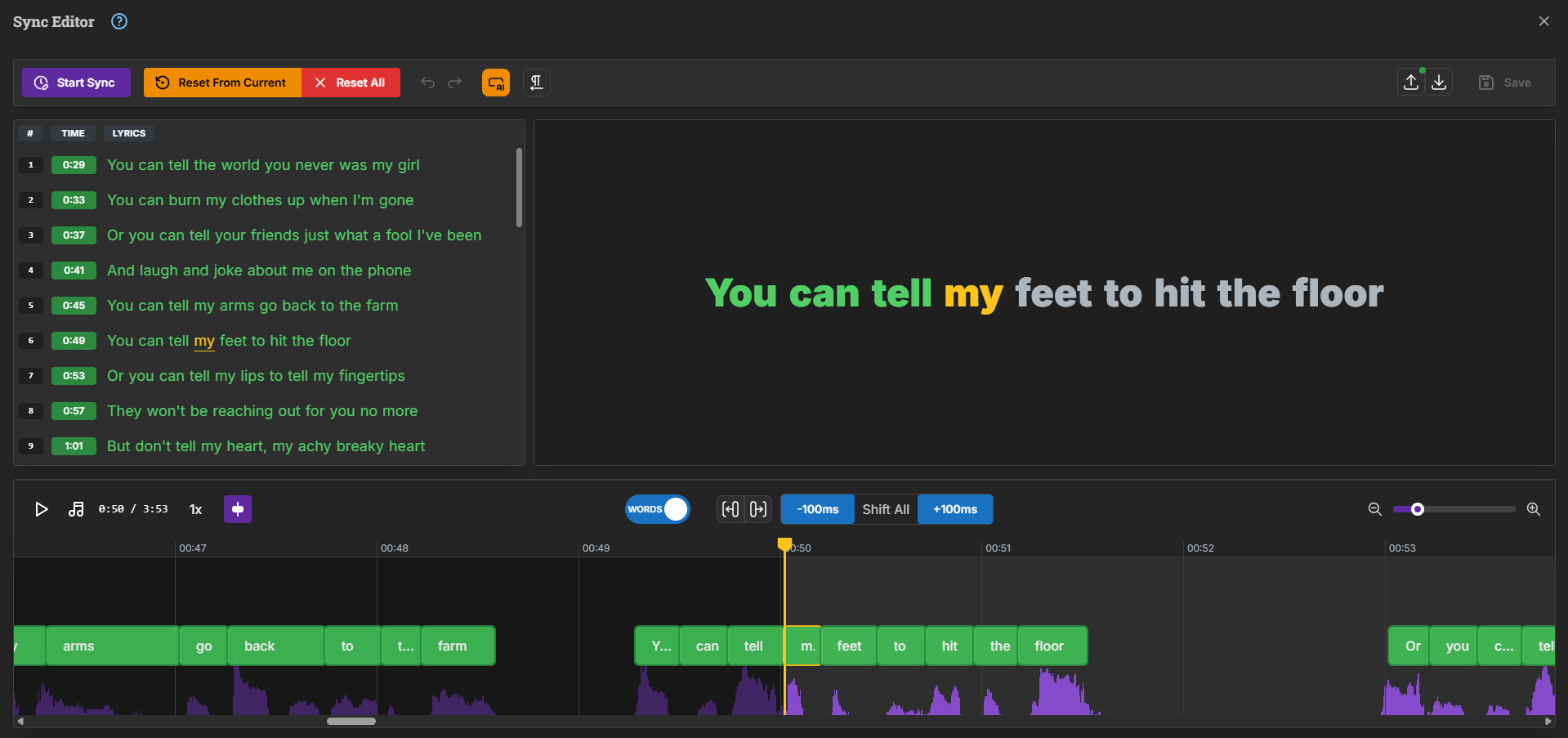Select the 'hit' word block
1568x738 pixels.
click(949, 646)
